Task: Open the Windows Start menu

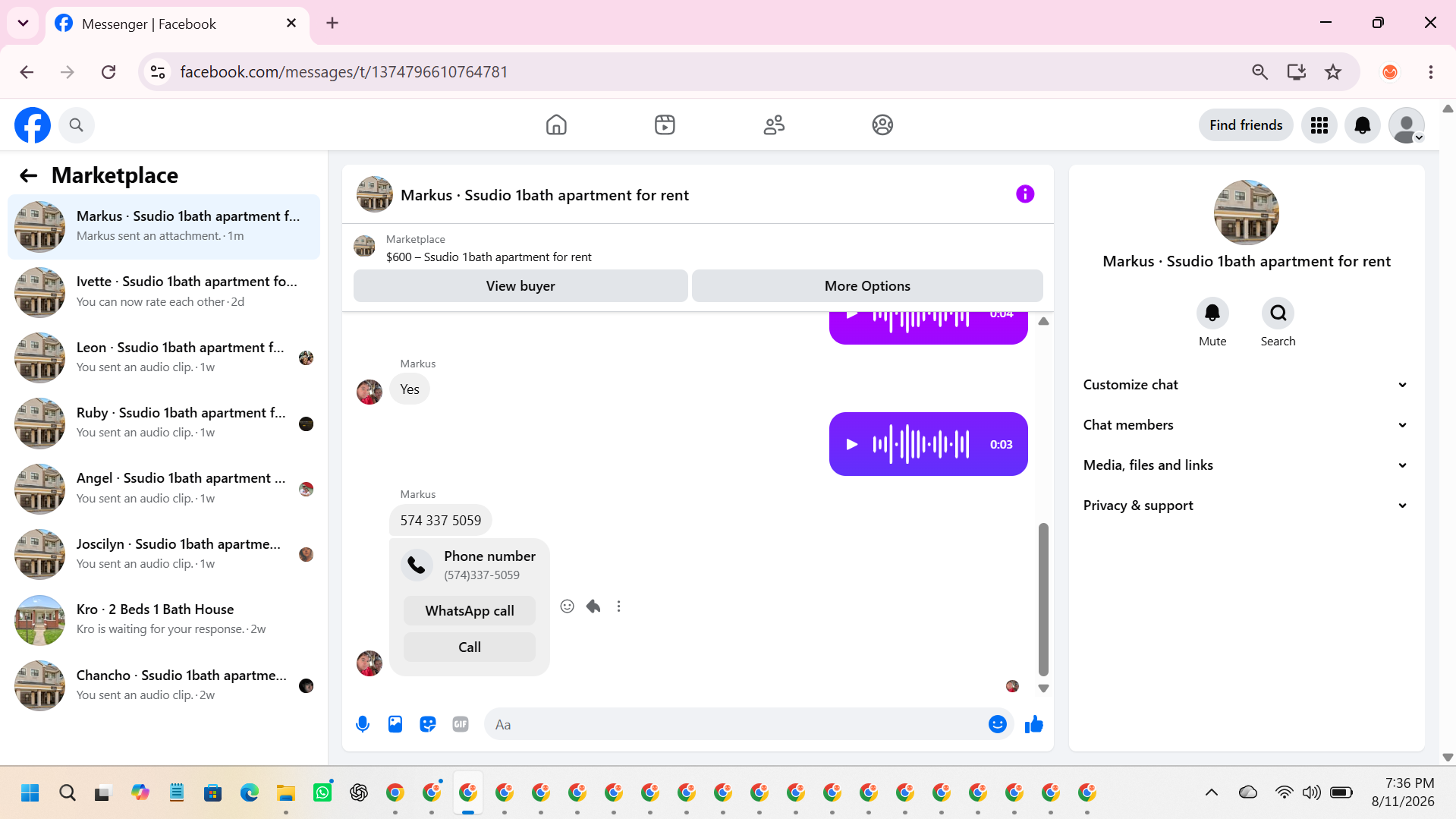Action: click(30, 793)
